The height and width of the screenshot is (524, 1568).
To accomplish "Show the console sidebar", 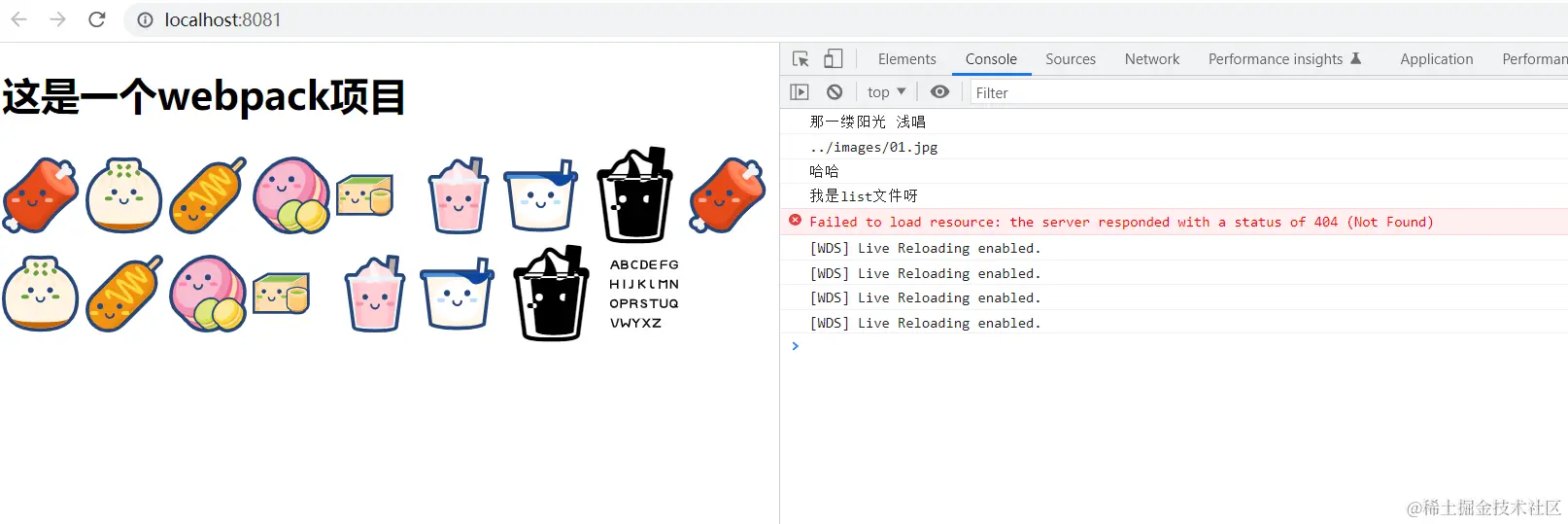I will pos(800,92).
